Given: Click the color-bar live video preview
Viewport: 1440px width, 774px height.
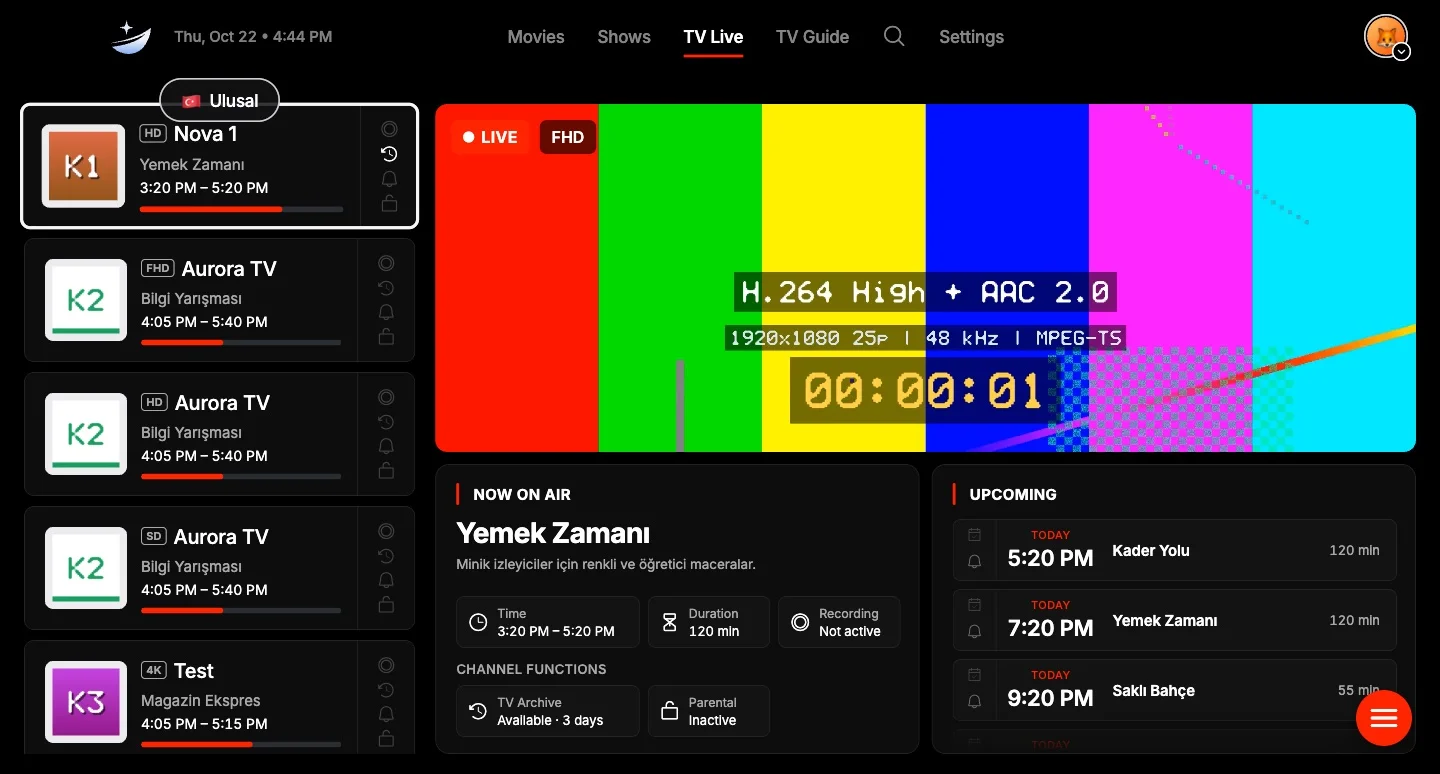Looking at the screenshot, I should (x=925, y=278).
